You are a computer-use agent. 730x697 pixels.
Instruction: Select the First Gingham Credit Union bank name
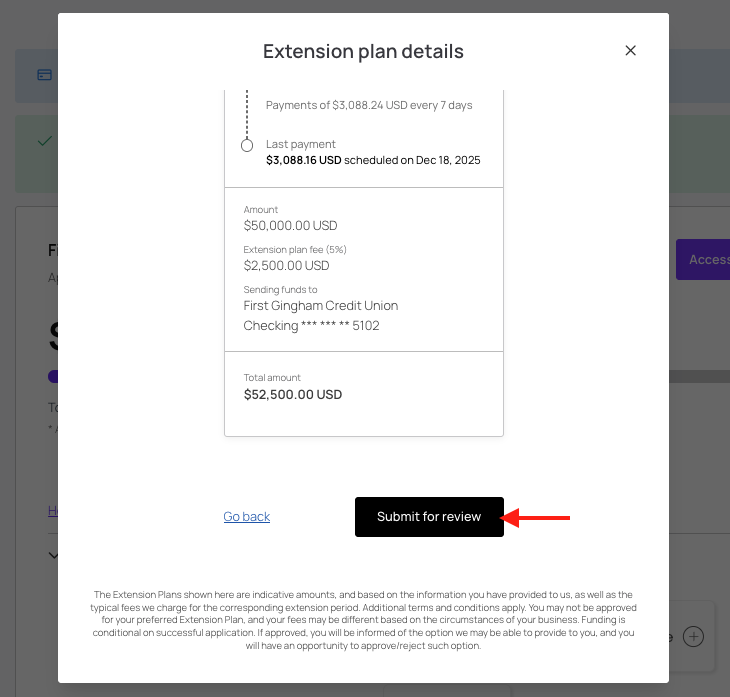tap(321, 305)
